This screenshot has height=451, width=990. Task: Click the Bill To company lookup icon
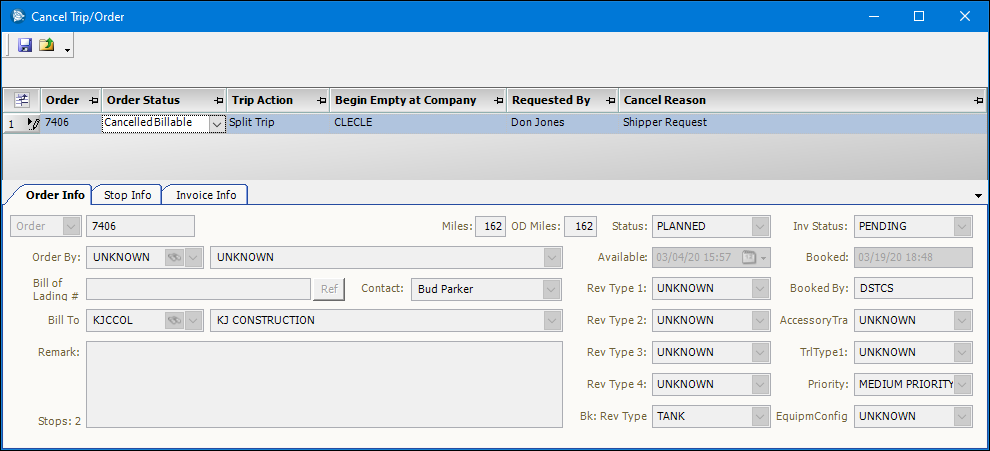click(x=174, y=320)
